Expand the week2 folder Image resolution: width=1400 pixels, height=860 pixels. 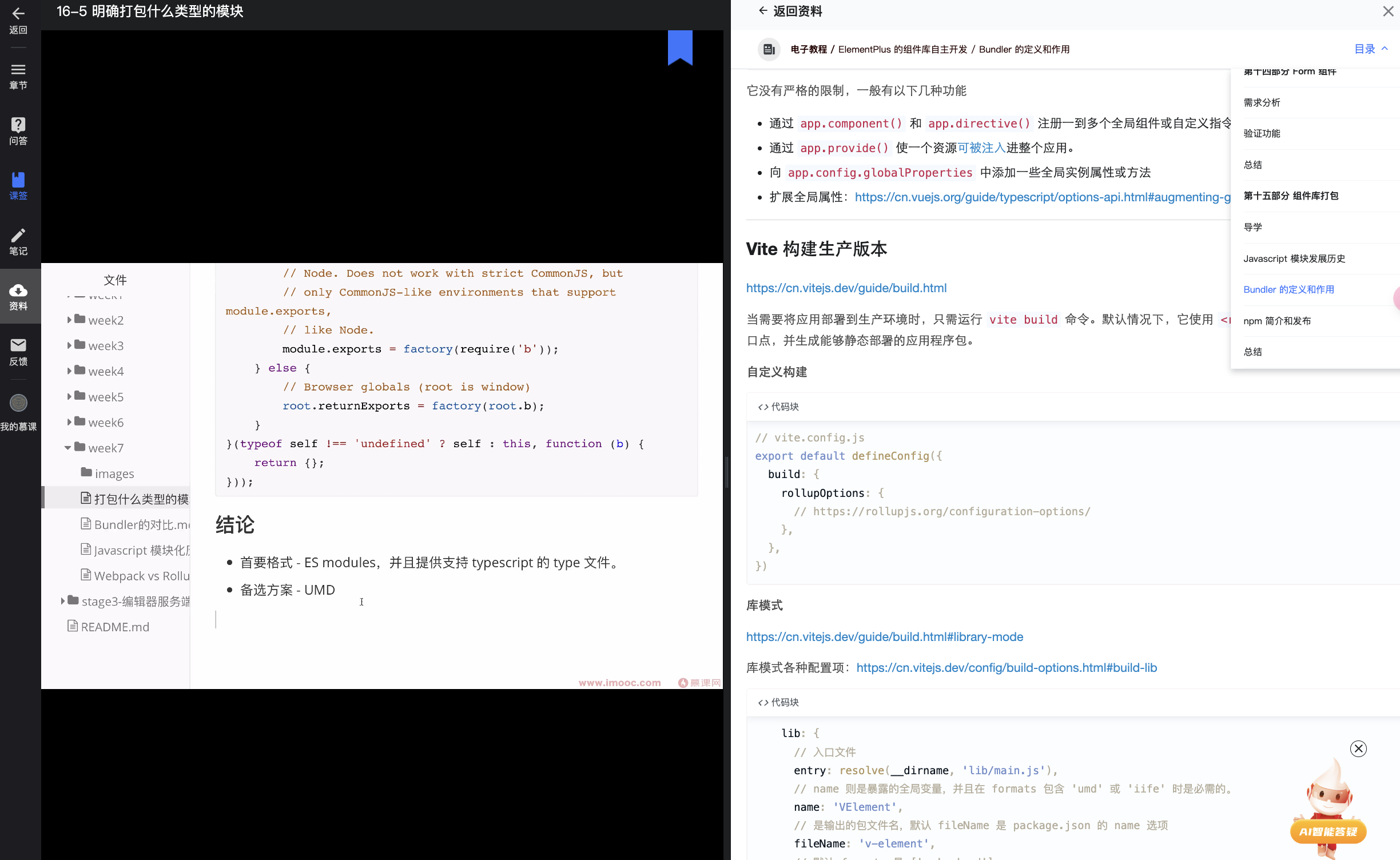pos(69,320)
